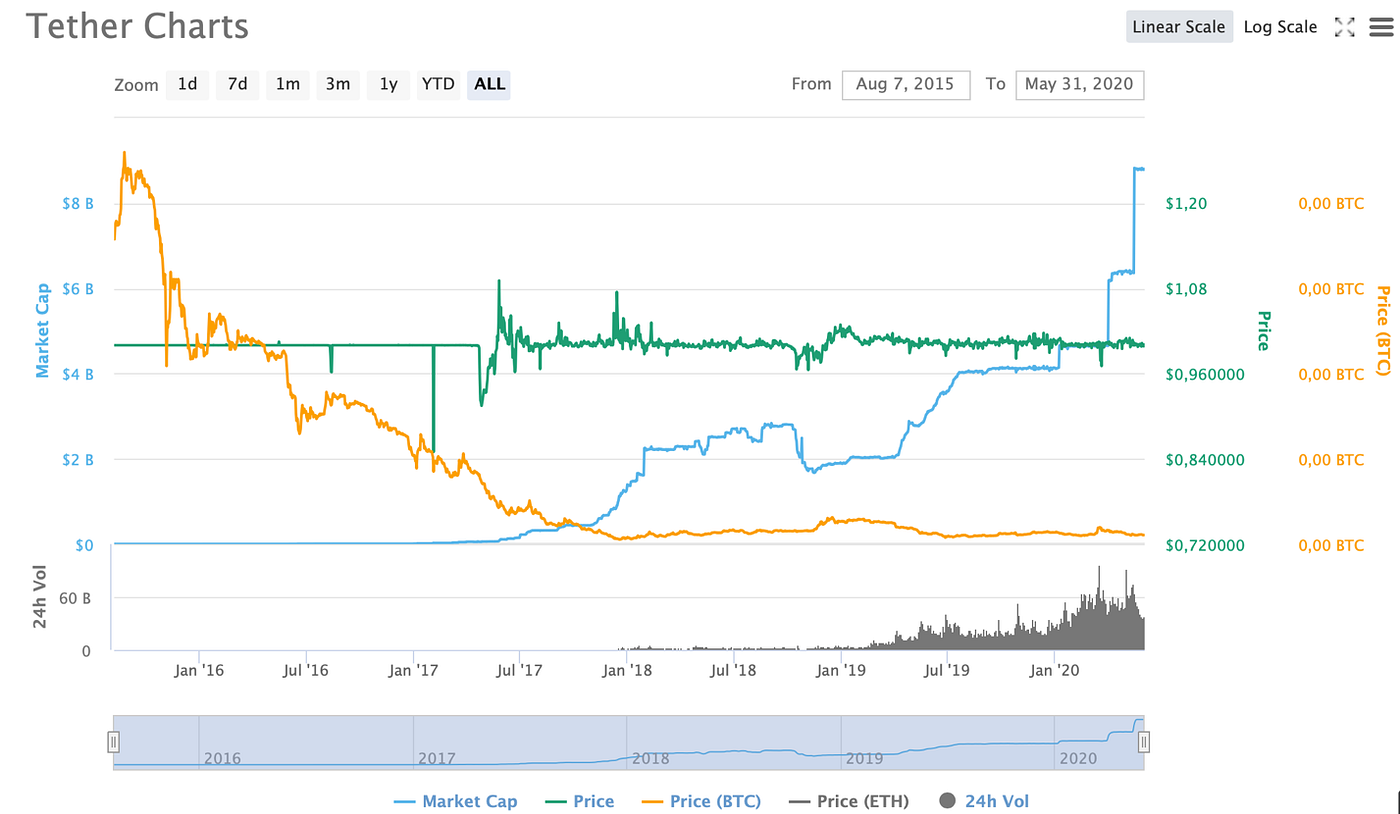Viewport: 1400px width, 814px height.
Task: Click the 2020 label in navigator
Action: pos(1078,758)
